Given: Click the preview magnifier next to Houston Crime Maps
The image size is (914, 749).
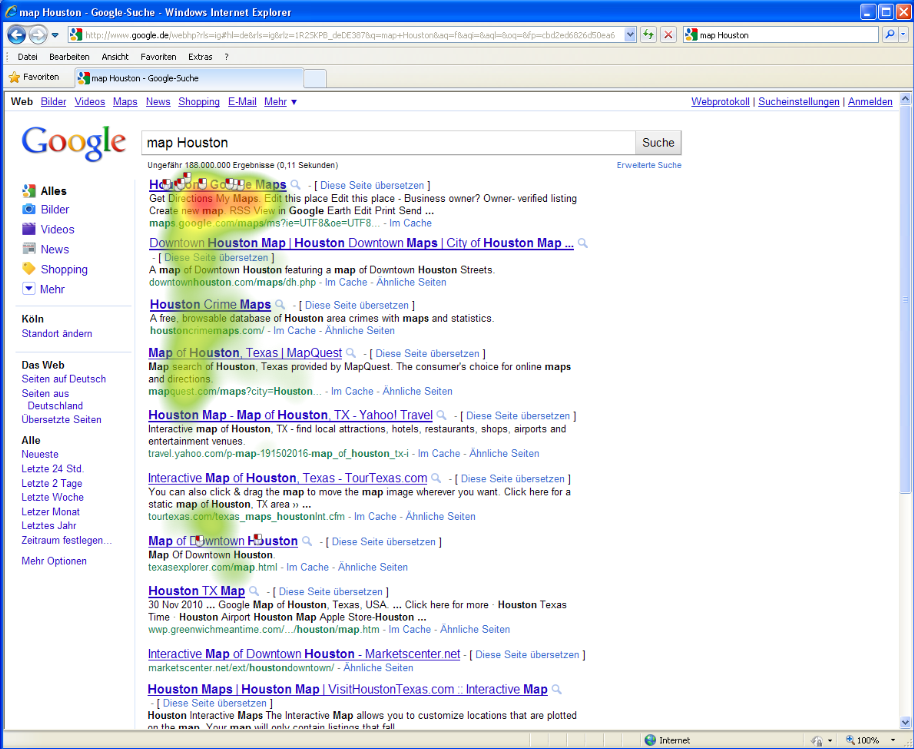Looking at the screenshot, I should pos(280,304).
